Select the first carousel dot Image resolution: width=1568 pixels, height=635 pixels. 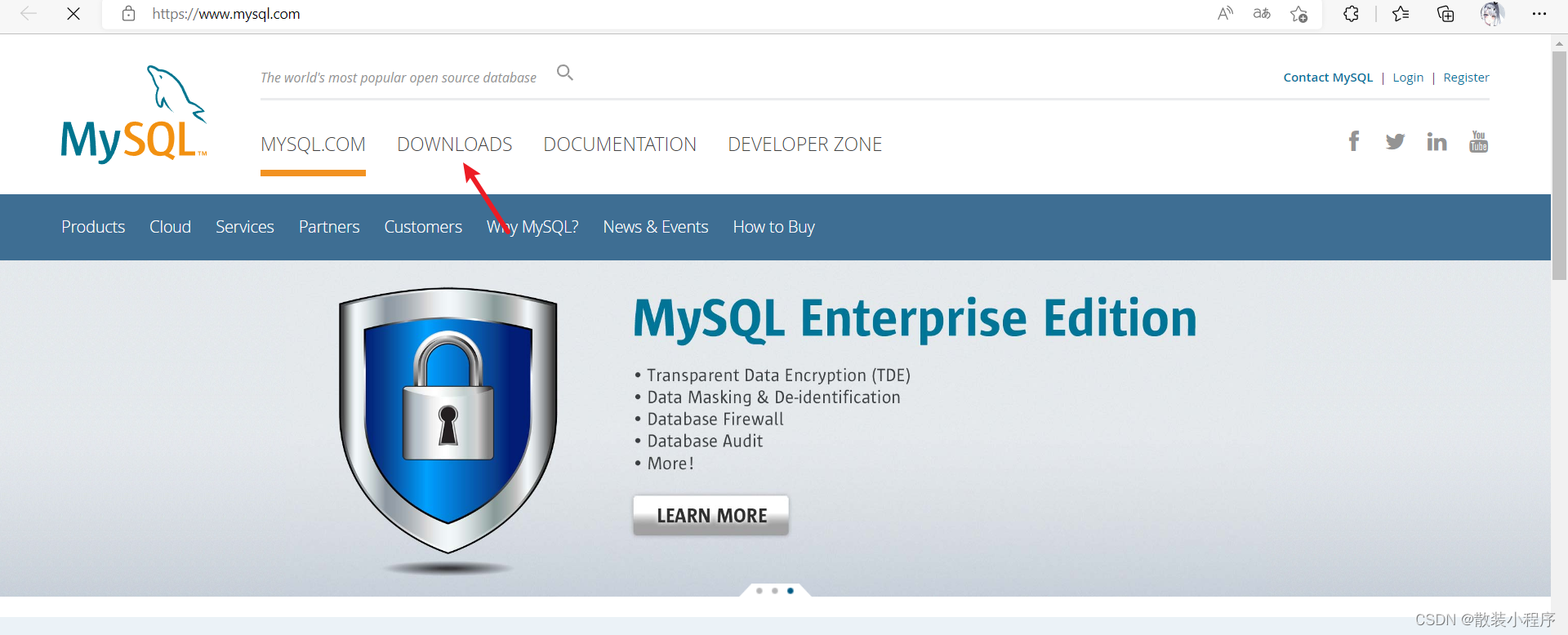759,590
